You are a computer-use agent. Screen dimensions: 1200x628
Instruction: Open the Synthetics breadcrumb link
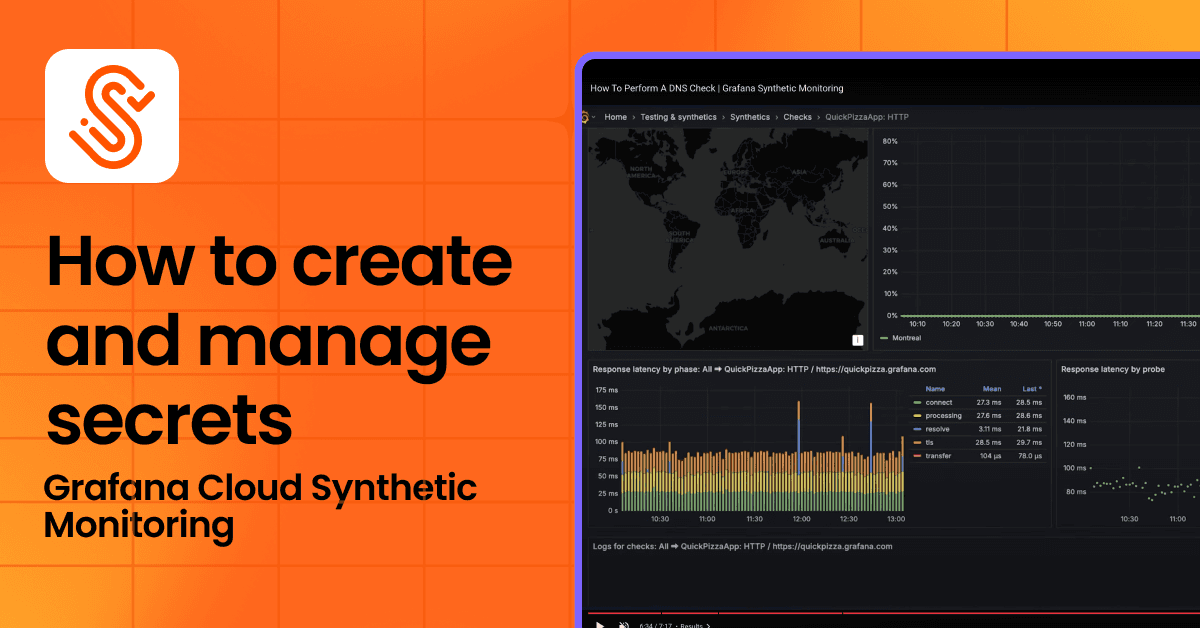click(749, 117)
